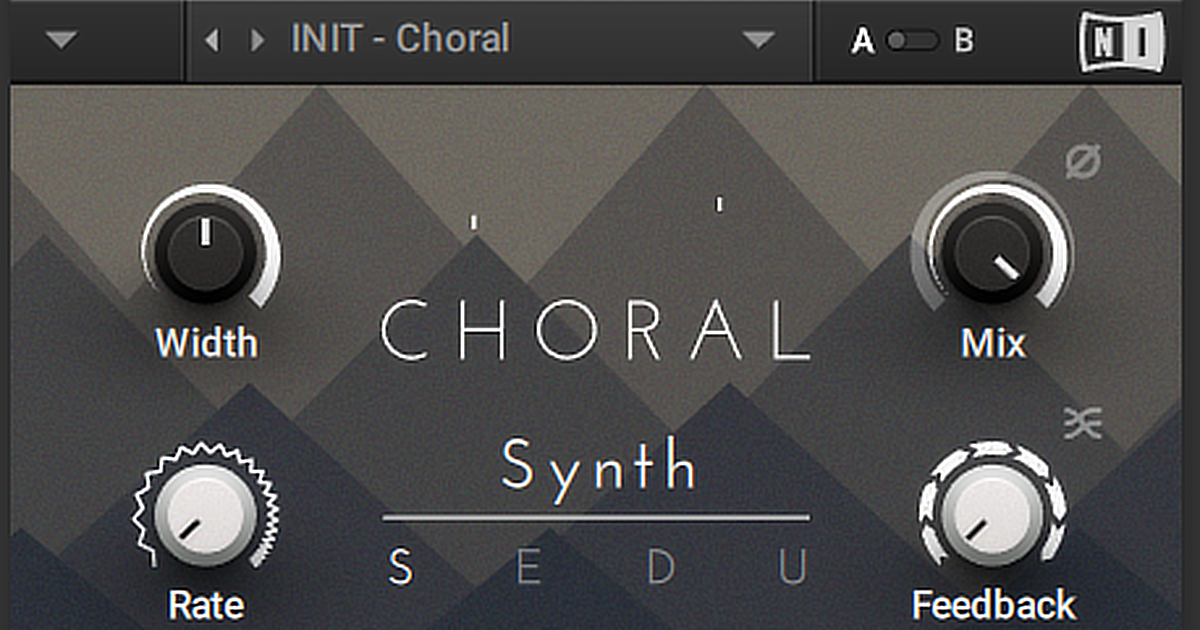Switch to the D mode
The width and height of the screenshot is (1200, 630).
(661, 568)
